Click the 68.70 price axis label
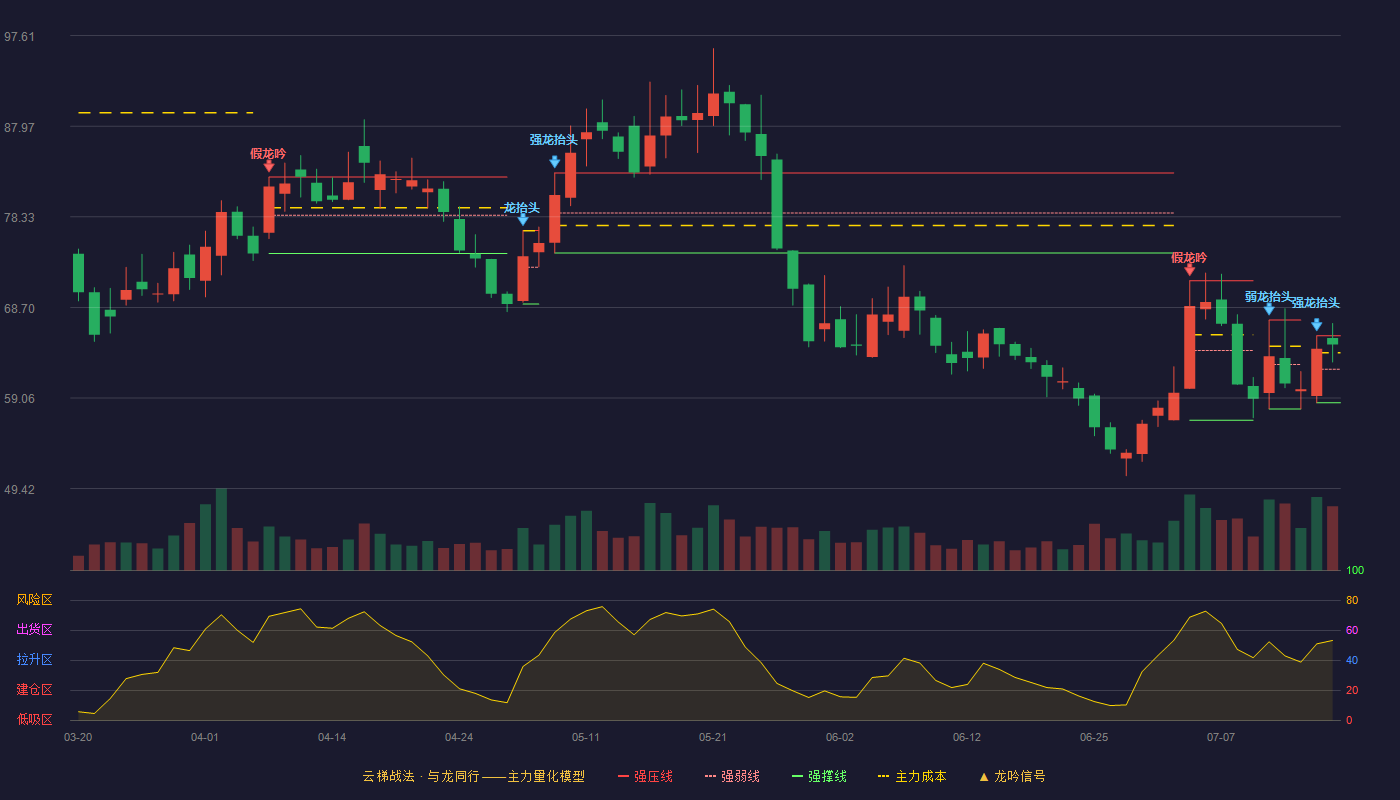Image resolution: width=1400 pixels, height=800 pixels. click(19, 309)
